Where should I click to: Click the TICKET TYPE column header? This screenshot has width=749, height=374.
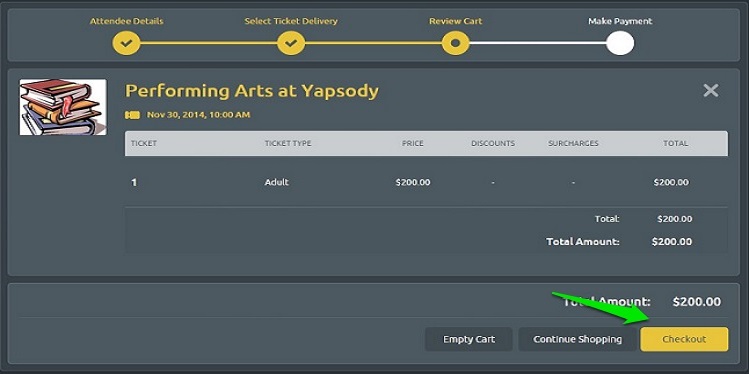coord(288,143)
